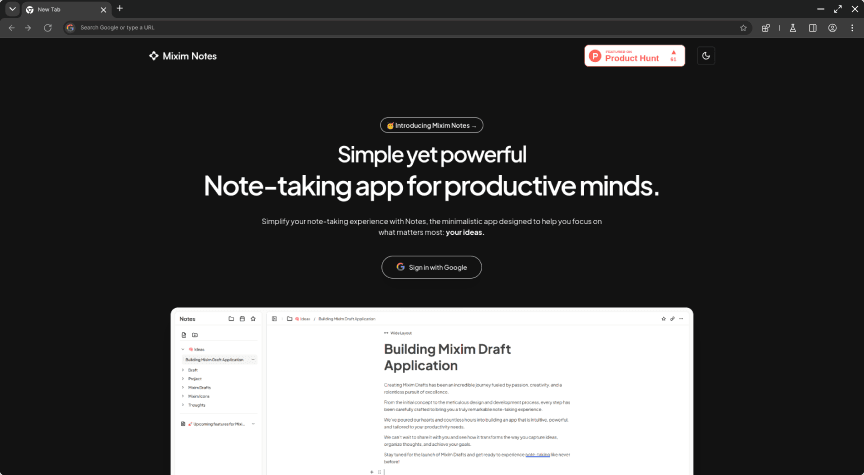Click the new note icon in preview sidebar
Screen dimensions: 864x475
(x=184, y=335)
